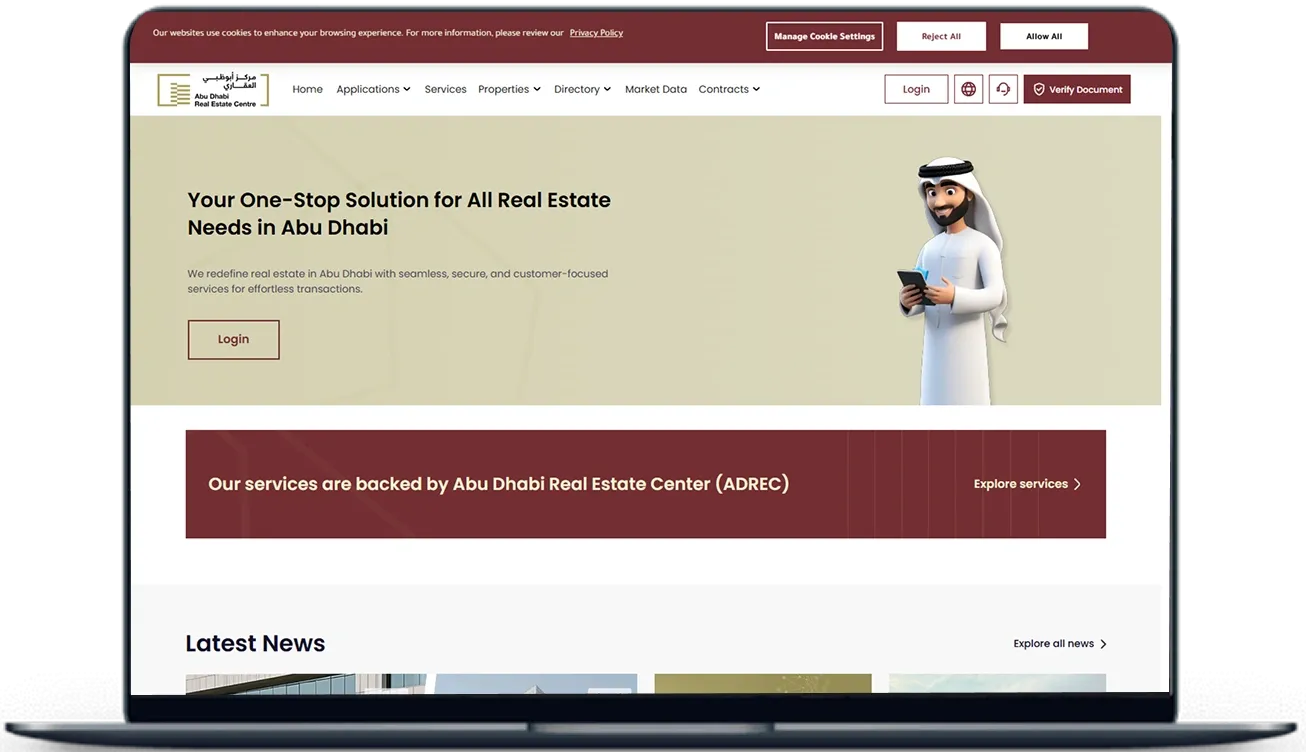Follow the Explore services link
This screenshot has height=752, width=1306.
point(1027,484)
